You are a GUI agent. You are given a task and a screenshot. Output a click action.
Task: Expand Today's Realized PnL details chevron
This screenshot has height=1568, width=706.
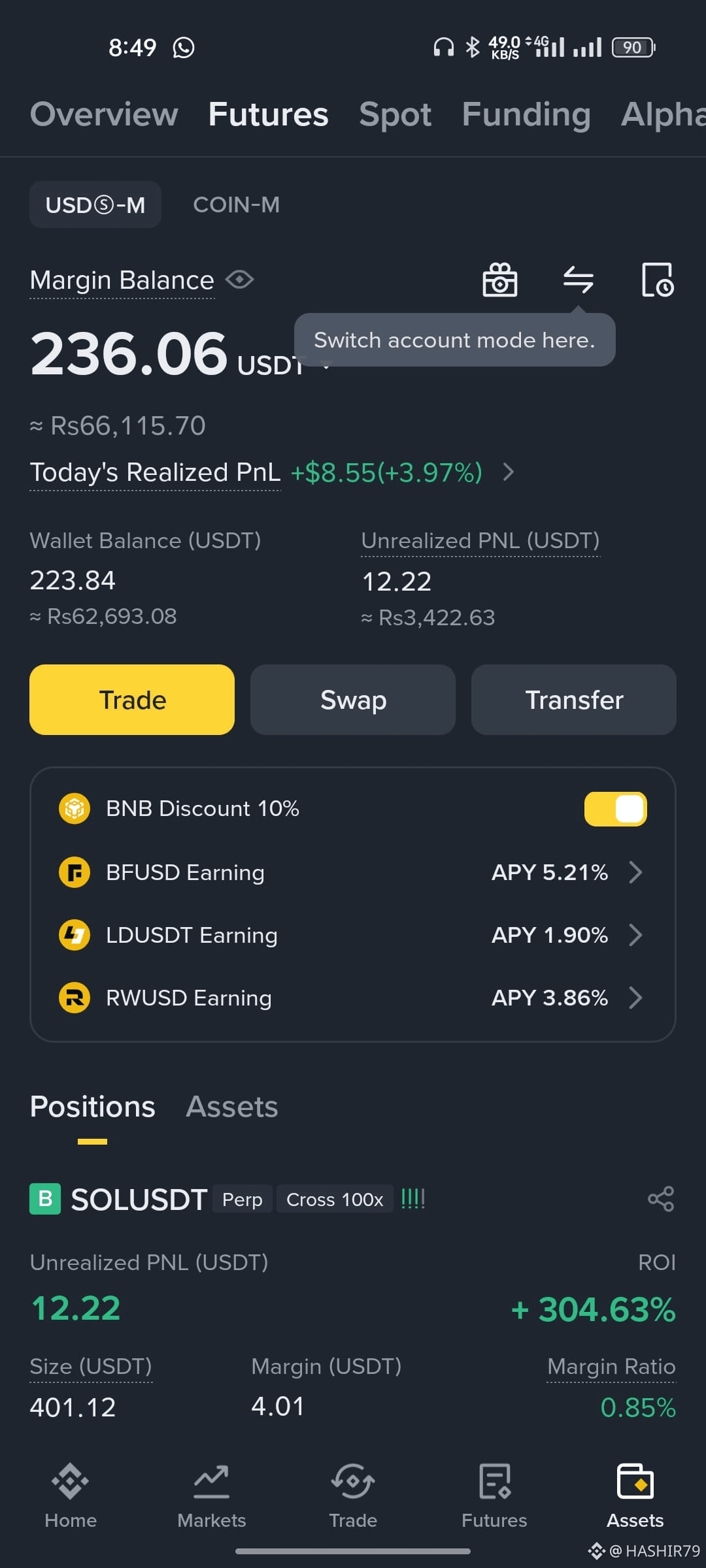509,472
